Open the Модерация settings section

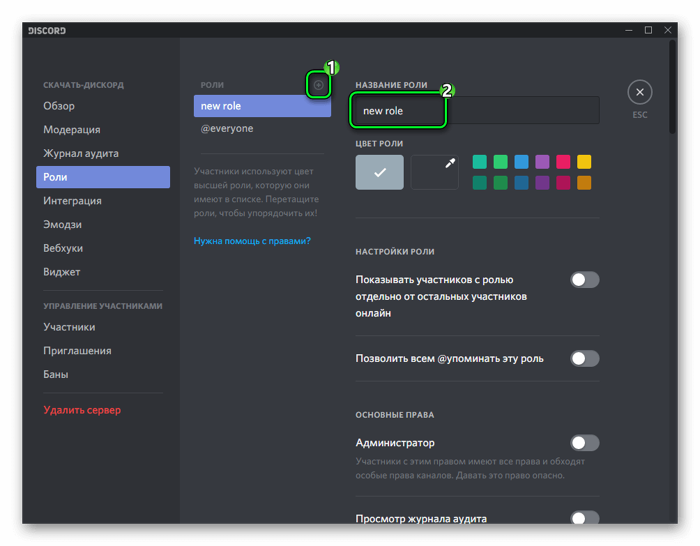[103, 130]
